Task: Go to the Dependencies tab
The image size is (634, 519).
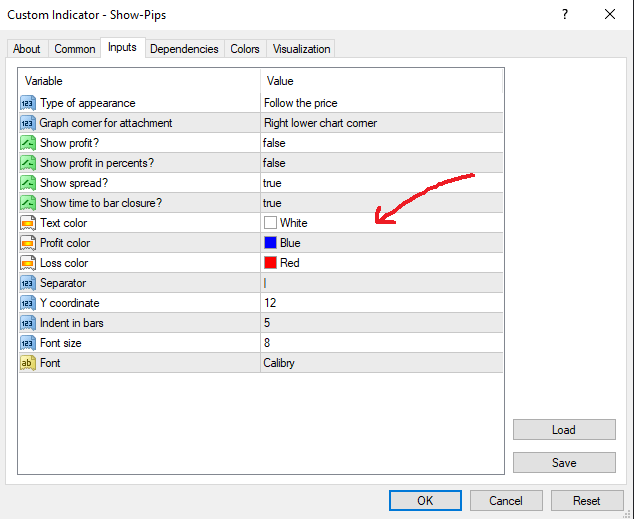Action: coord(184,49)
